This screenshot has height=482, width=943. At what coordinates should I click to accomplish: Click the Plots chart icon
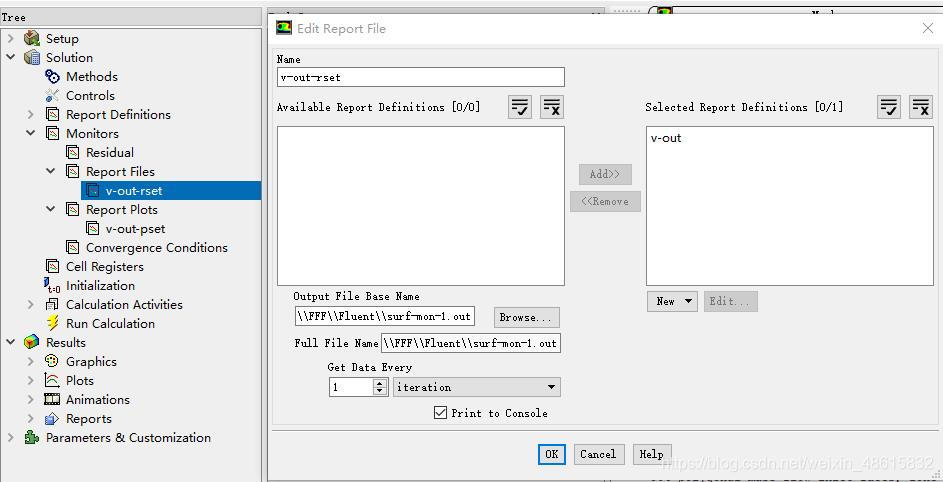[x=53, y=381]
